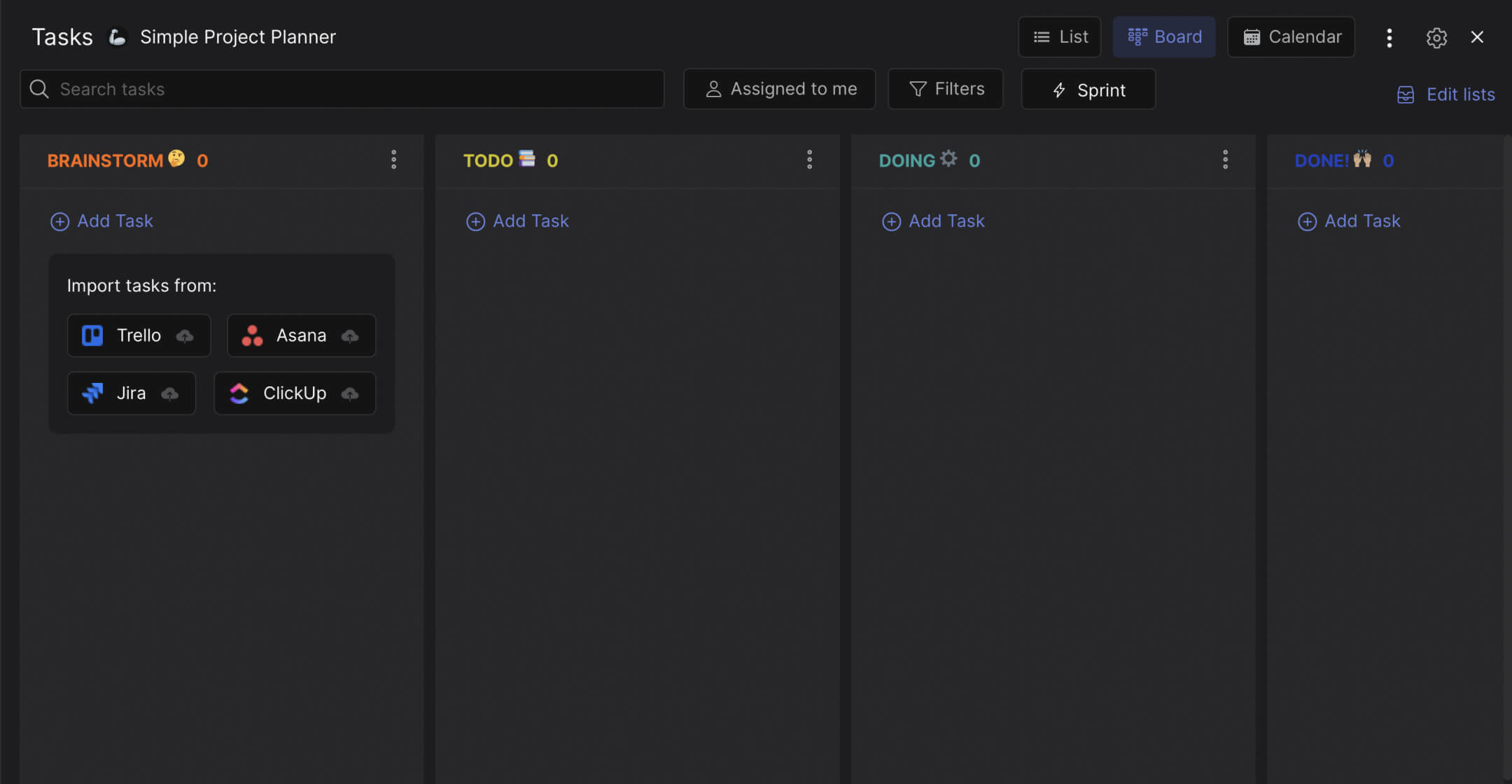This screenshot has width=1512, height=784.
Task: Click the Asana import icon
Action: pos(252,335)
